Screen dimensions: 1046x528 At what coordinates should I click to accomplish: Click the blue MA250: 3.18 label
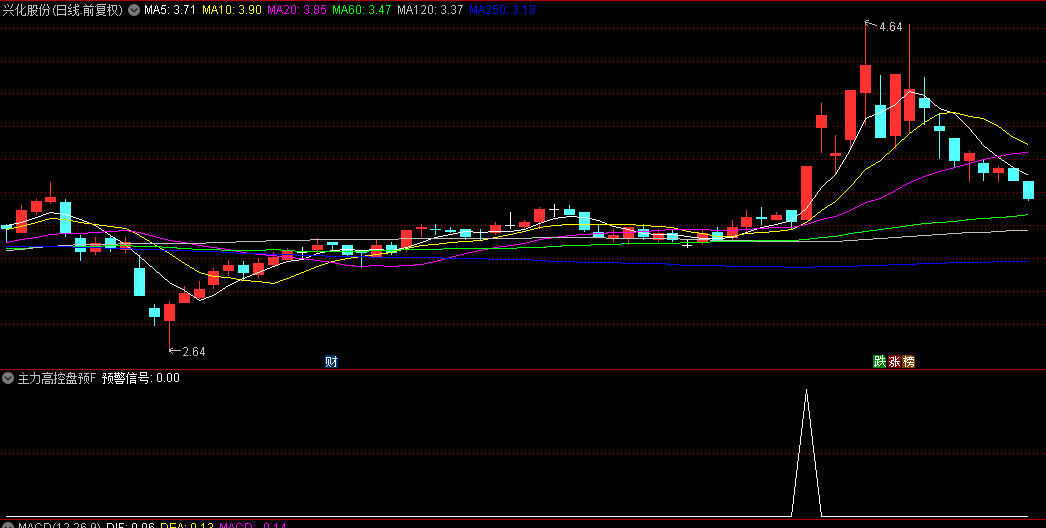(x=502, y=10)
